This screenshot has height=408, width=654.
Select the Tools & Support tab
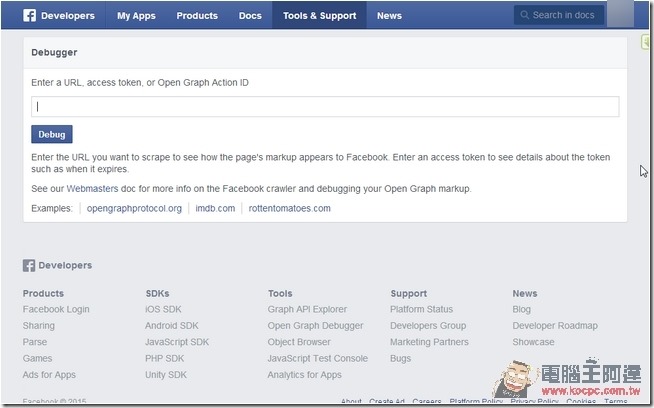pos(319,15)
